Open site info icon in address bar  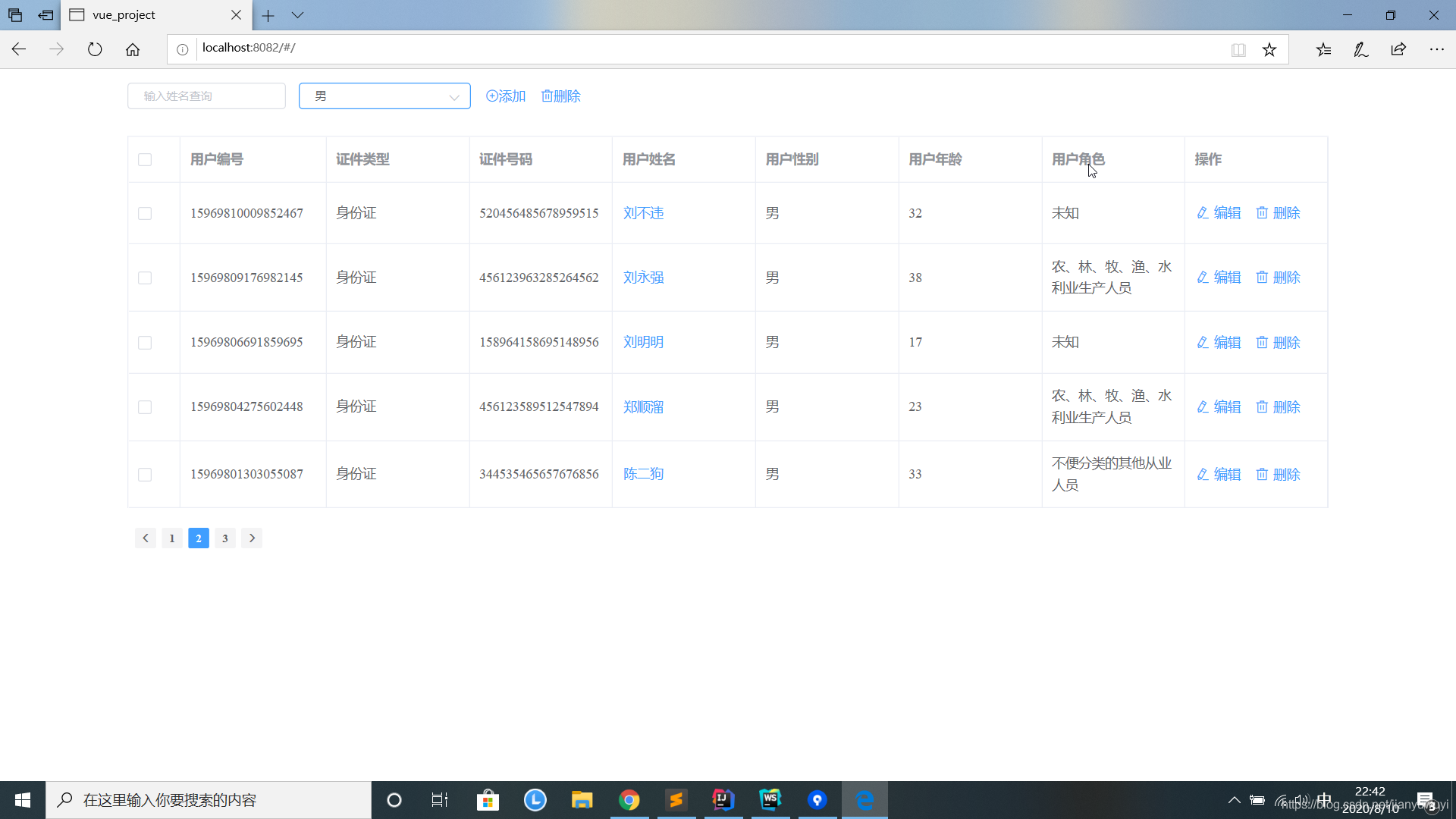183,49
